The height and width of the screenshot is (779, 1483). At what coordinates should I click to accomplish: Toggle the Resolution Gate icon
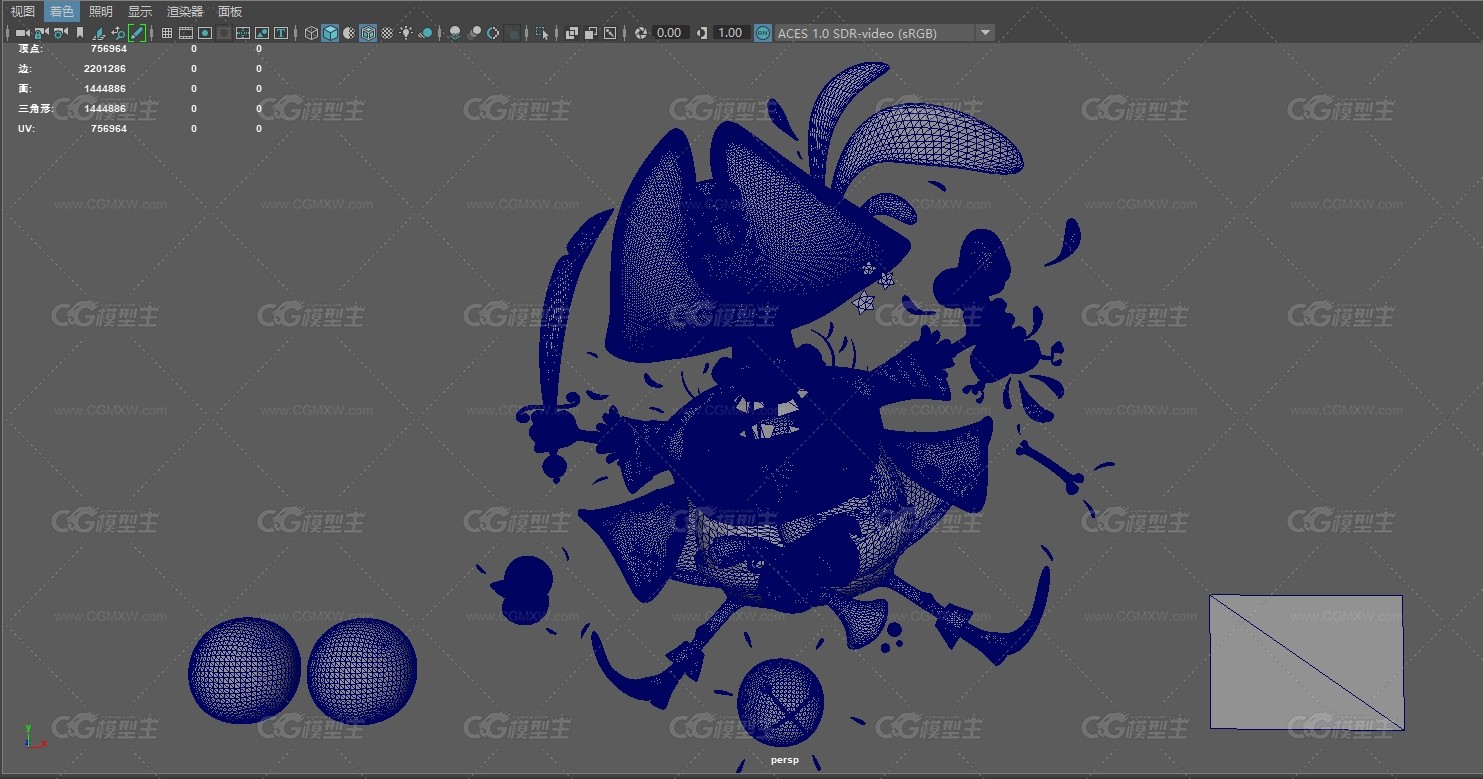(x=205, y=33)
